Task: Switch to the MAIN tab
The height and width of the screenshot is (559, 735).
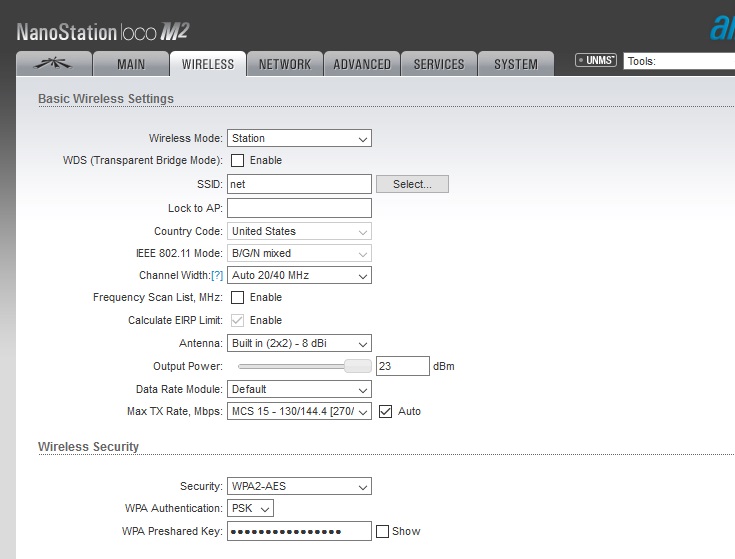Action: point(131,64)
